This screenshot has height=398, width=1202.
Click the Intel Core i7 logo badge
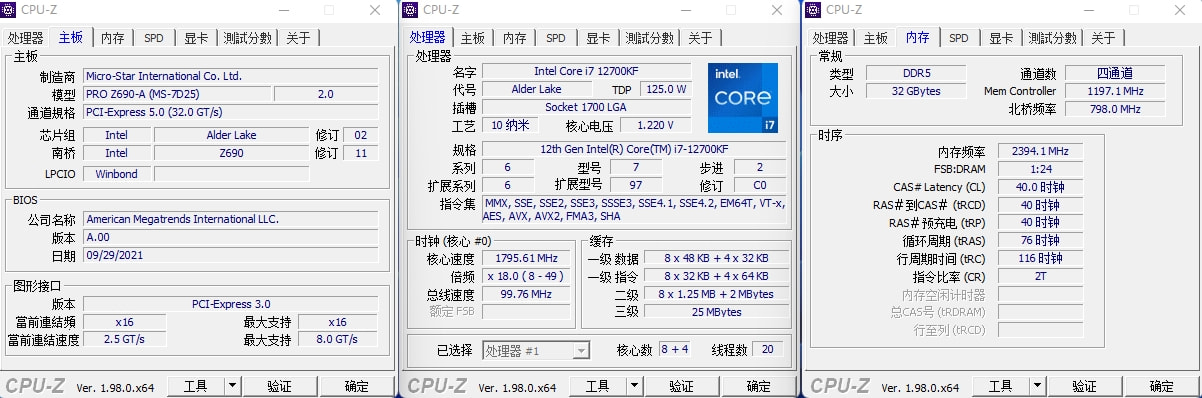tap(743, 98)
